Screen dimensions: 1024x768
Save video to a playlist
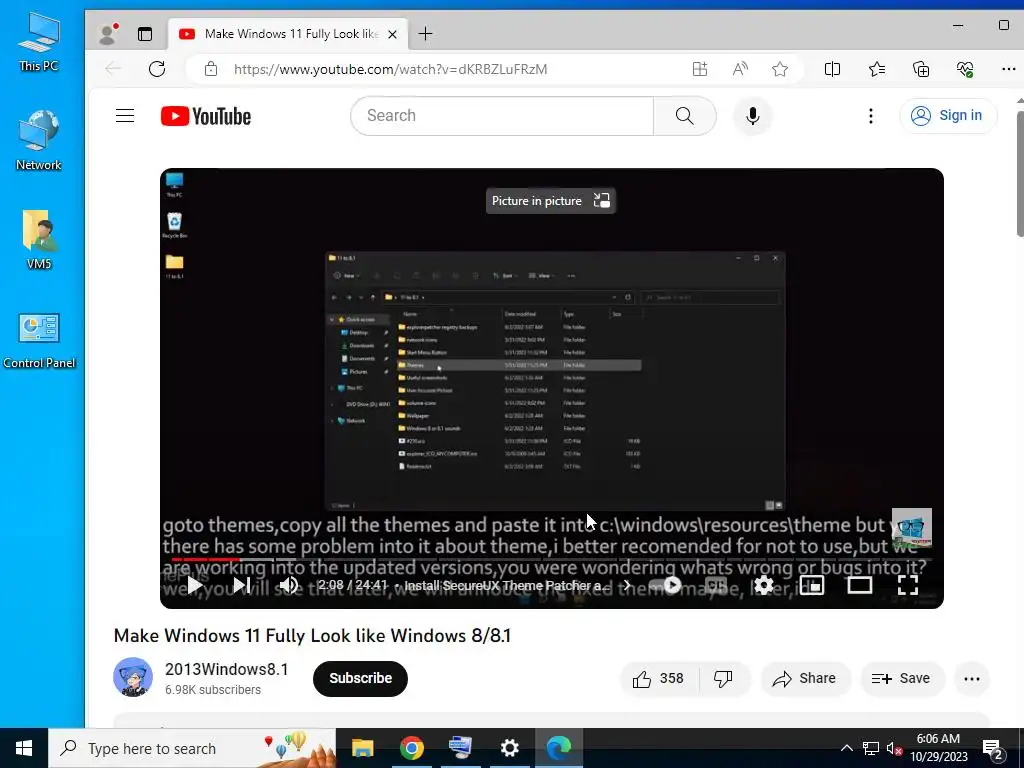coord(901,679)
